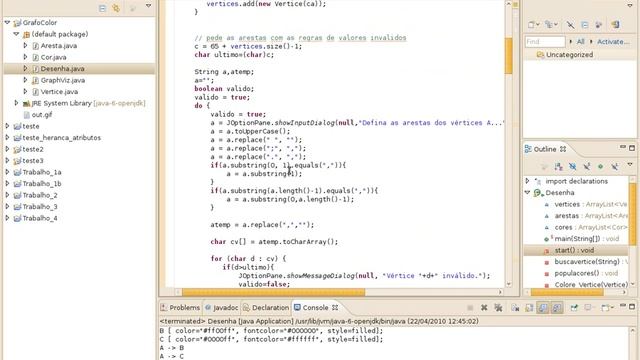Image resolution: width=640 pixels, height=360 pixels.
Task: Select Trabalho_1b project
Action: click(42, 184)
